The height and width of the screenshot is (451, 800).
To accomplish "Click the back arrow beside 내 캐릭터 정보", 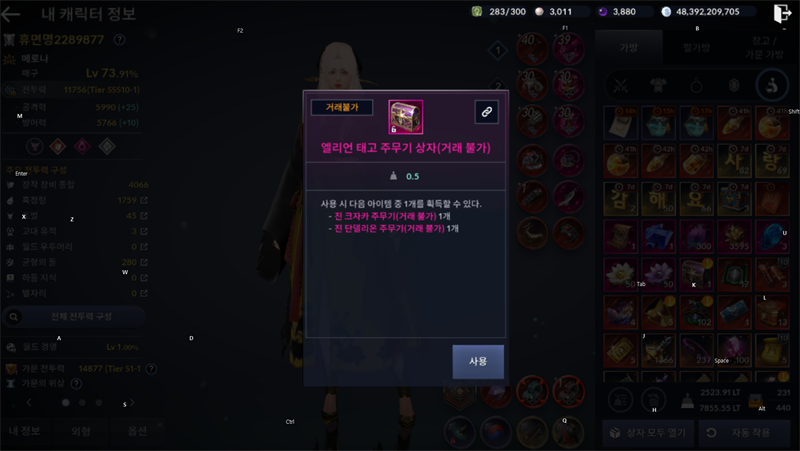I will coord(11,14).
